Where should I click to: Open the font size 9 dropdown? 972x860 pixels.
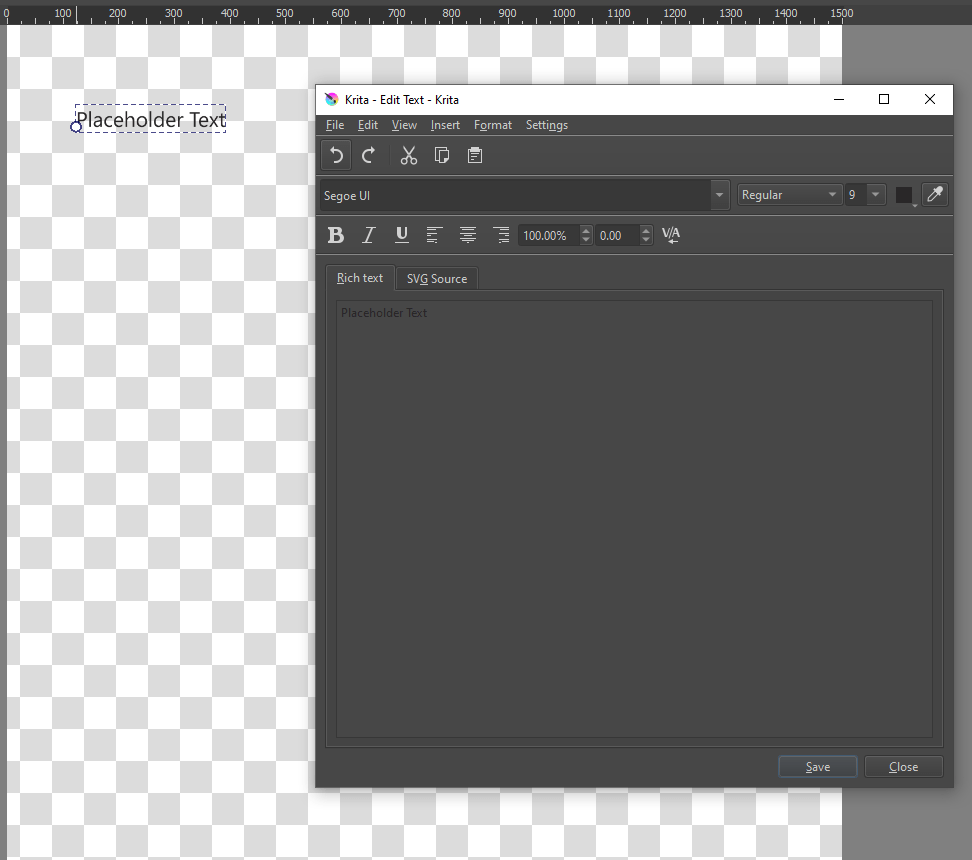[x=876, y=195]
